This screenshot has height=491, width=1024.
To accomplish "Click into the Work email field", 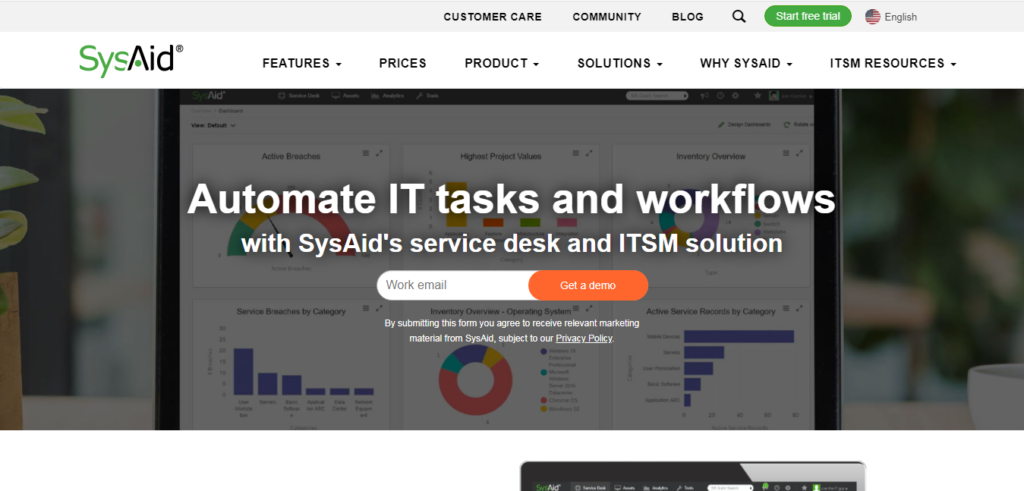I will pyautogui.click(x=452, y=285).
